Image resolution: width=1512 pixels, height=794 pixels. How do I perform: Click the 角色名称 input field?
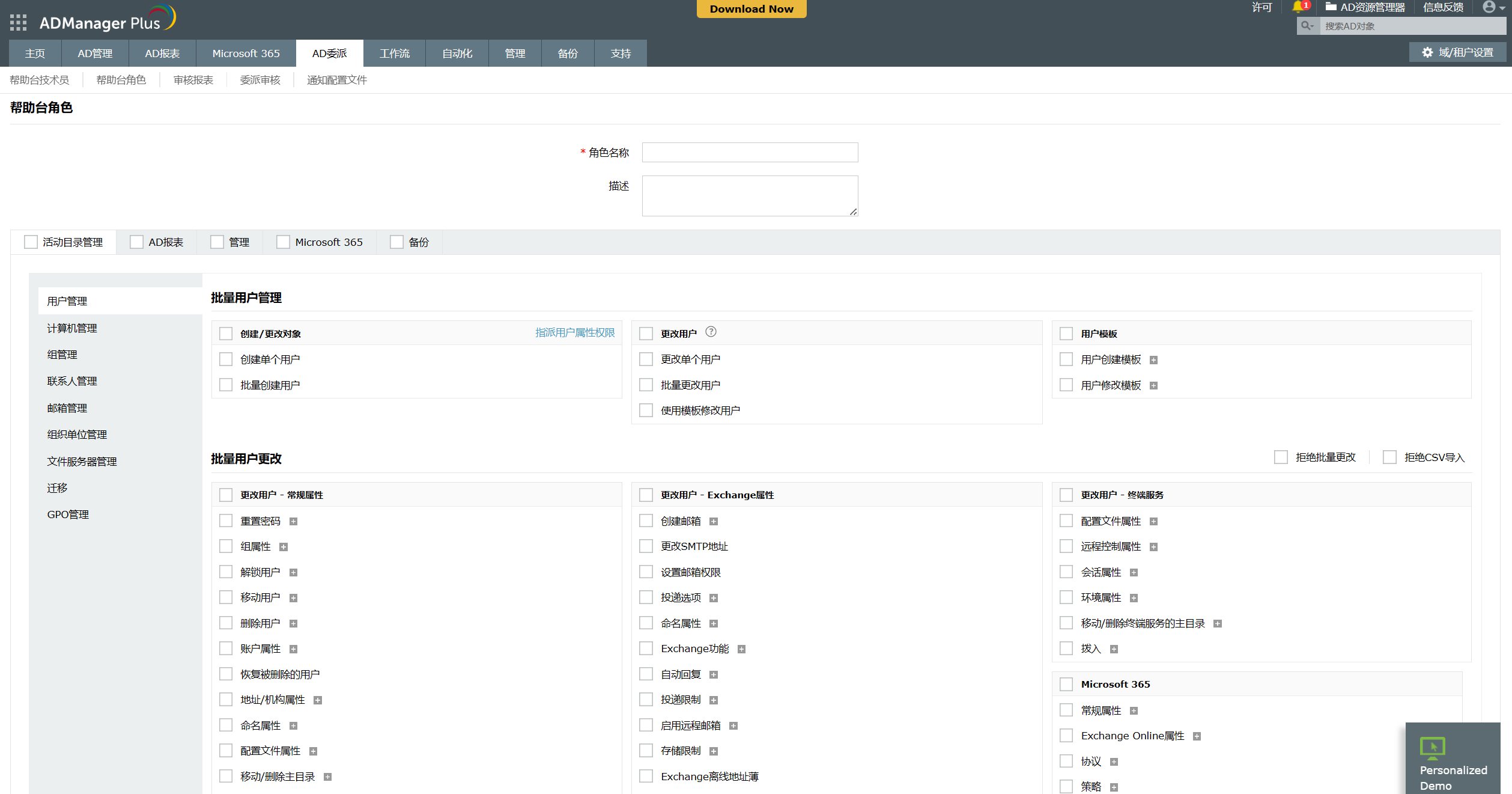[749, 153]
